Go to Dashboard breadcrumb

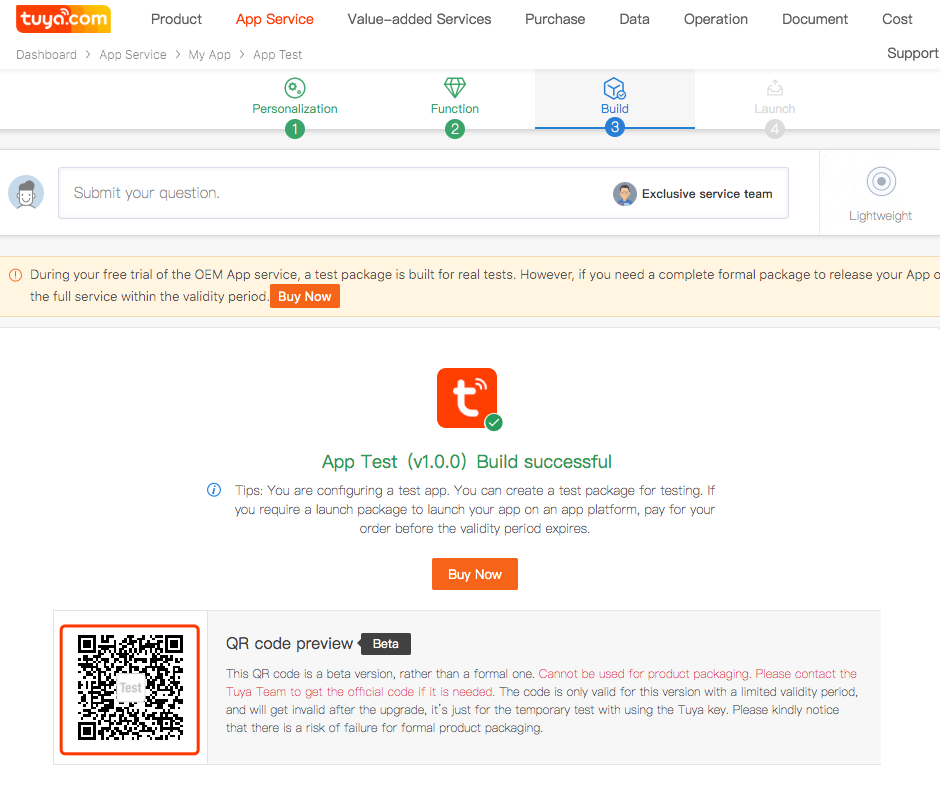click(x=47, y=55)
